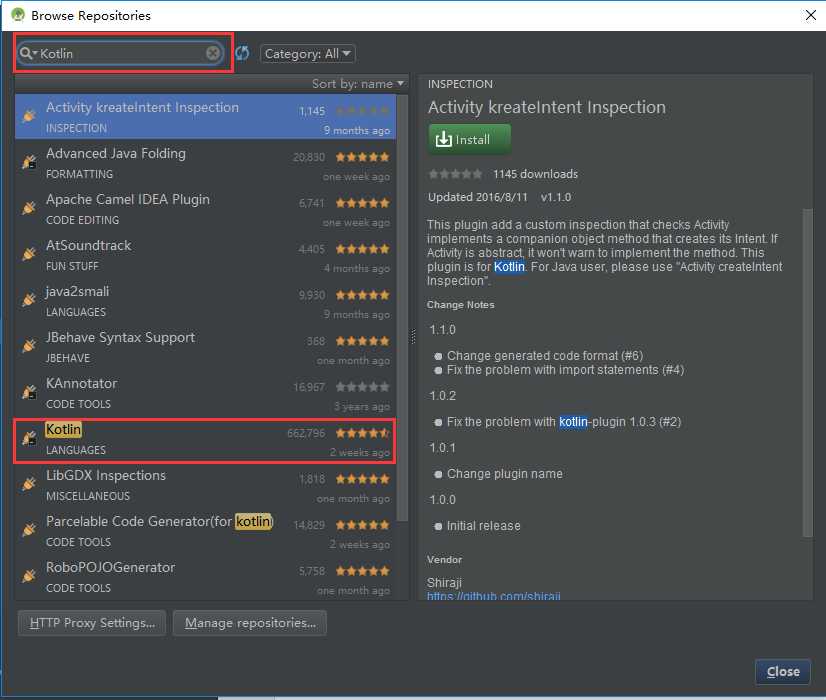Click the Shiraji vendor name

click(x=445, y=583)
